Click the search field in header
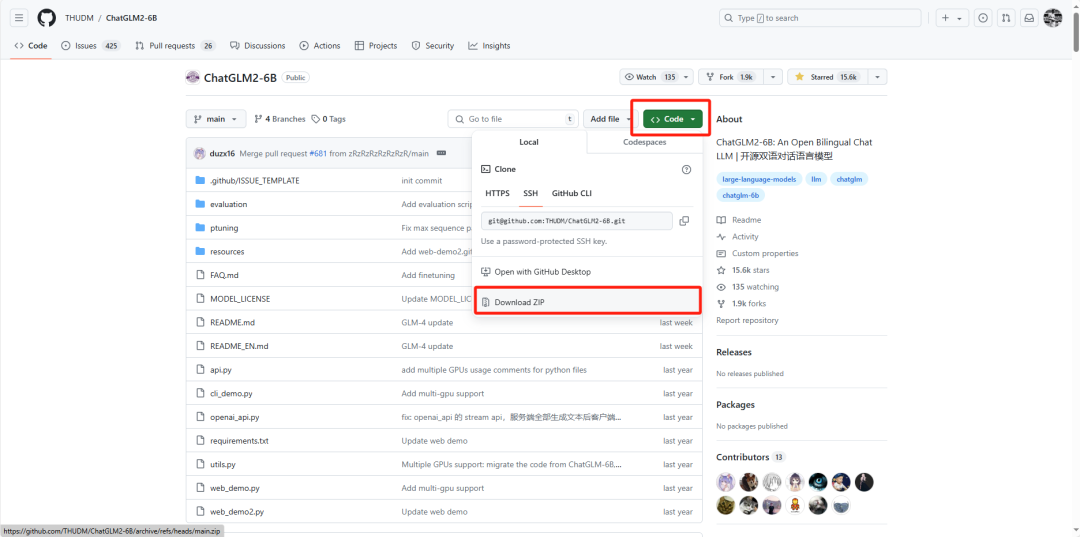The width and height of the screenshot is (1080, 537). pyautogui.click(x=820, y=19)
